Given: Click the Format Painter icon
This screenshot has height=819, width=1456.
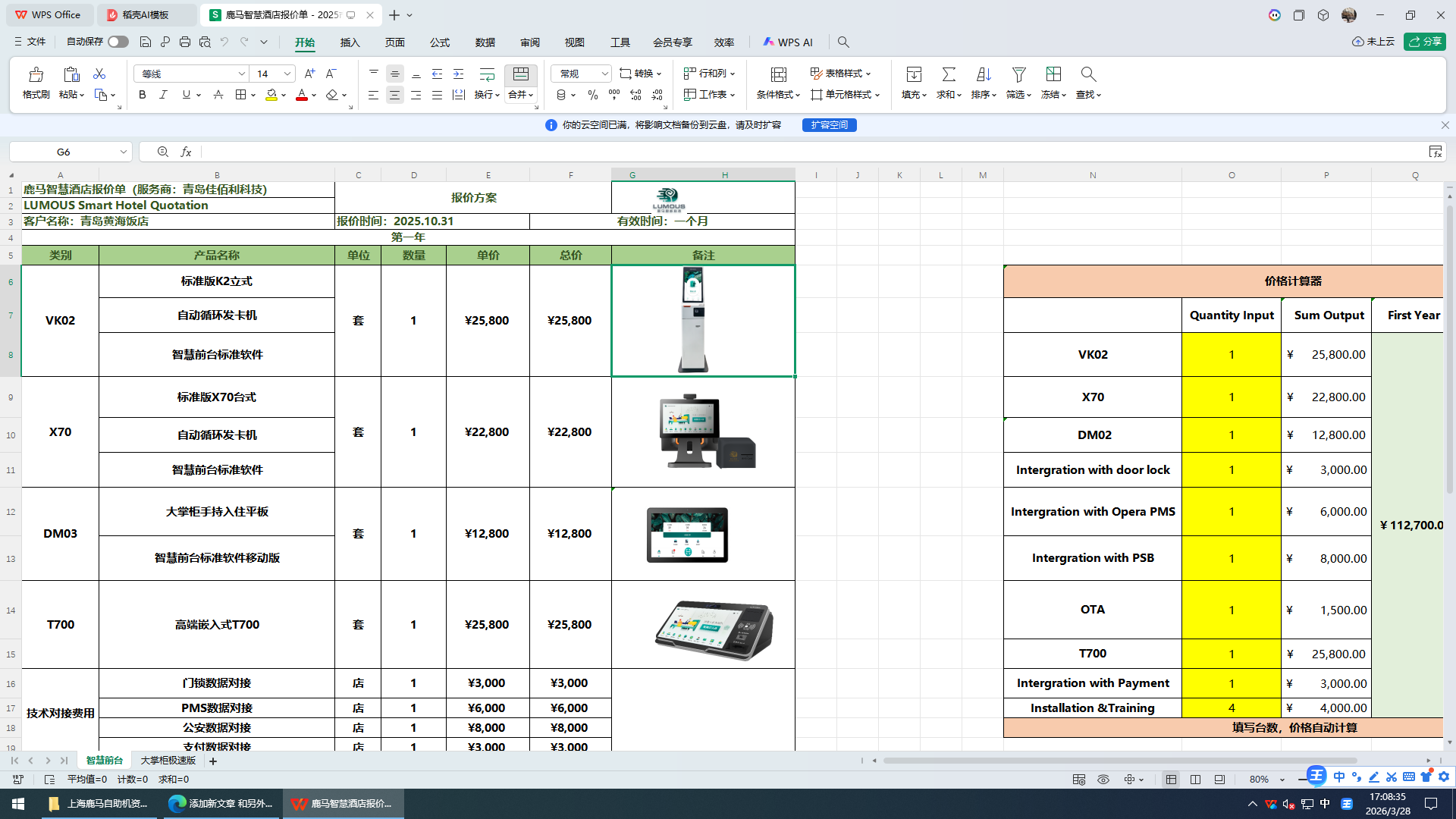Looking at the screenshot, I should tap(36, 75).
